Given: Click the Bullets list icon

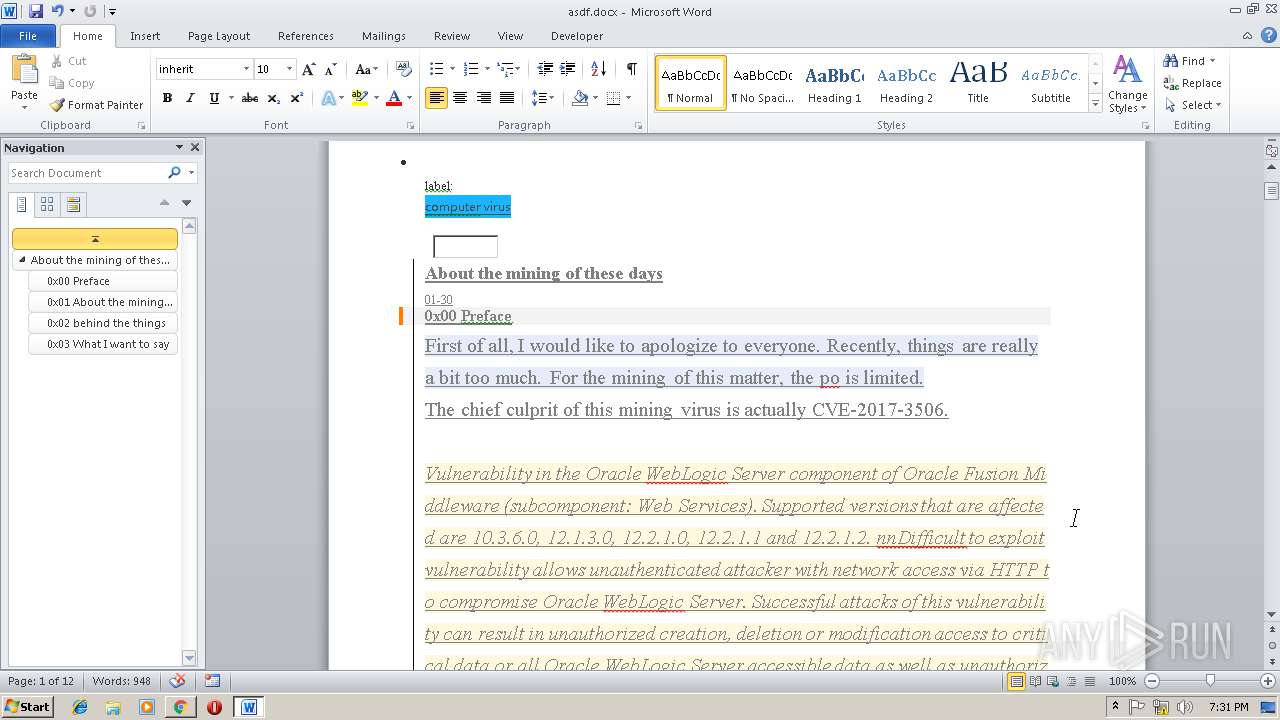Looking at the screenshot, I should [x=436, y=69].
